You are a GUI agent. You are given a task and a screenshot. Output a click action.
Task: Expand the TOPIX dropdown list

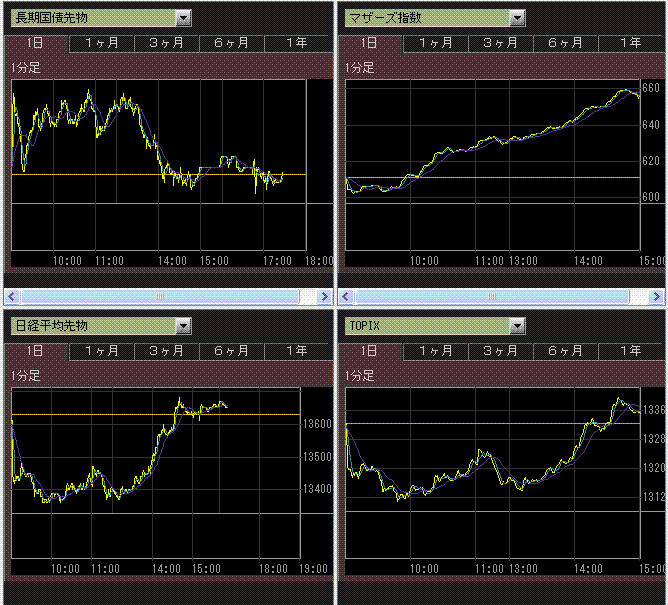tap(516, 325)
